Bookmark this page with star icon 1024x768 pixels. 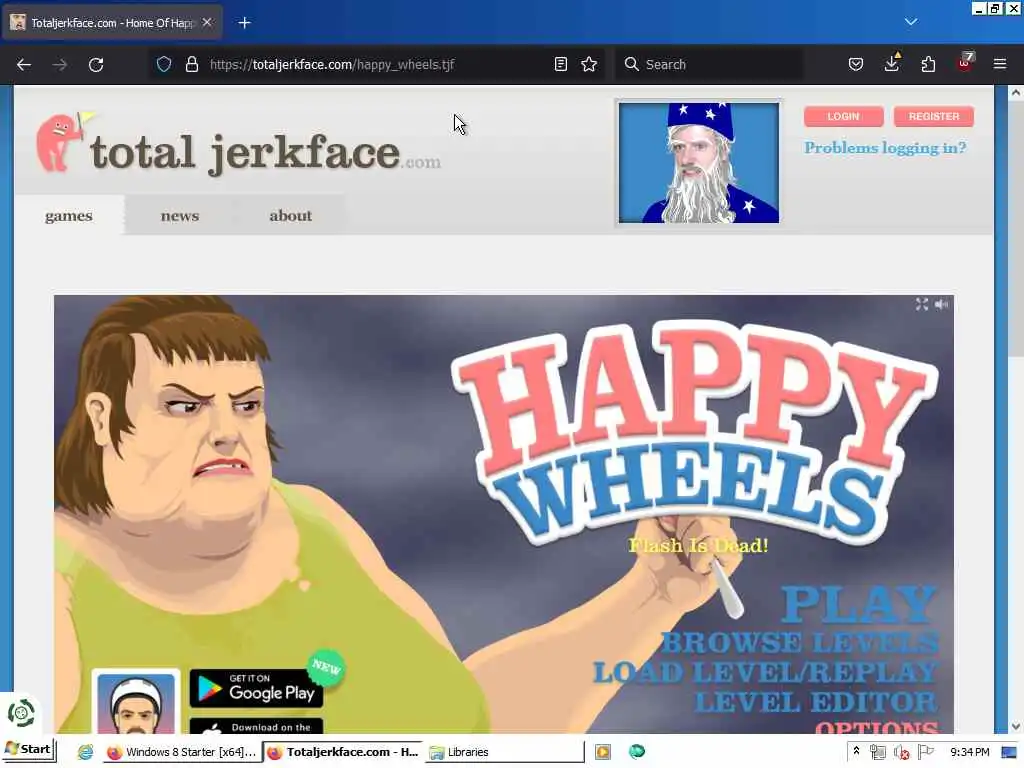coord(589,64)
